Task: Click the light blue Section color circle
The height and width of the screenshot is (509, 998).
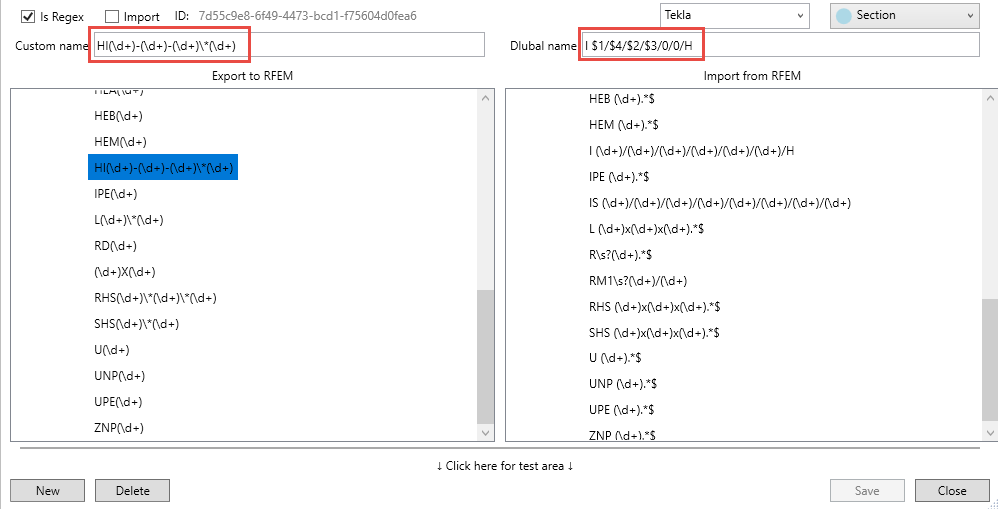Action: point(843,16)
